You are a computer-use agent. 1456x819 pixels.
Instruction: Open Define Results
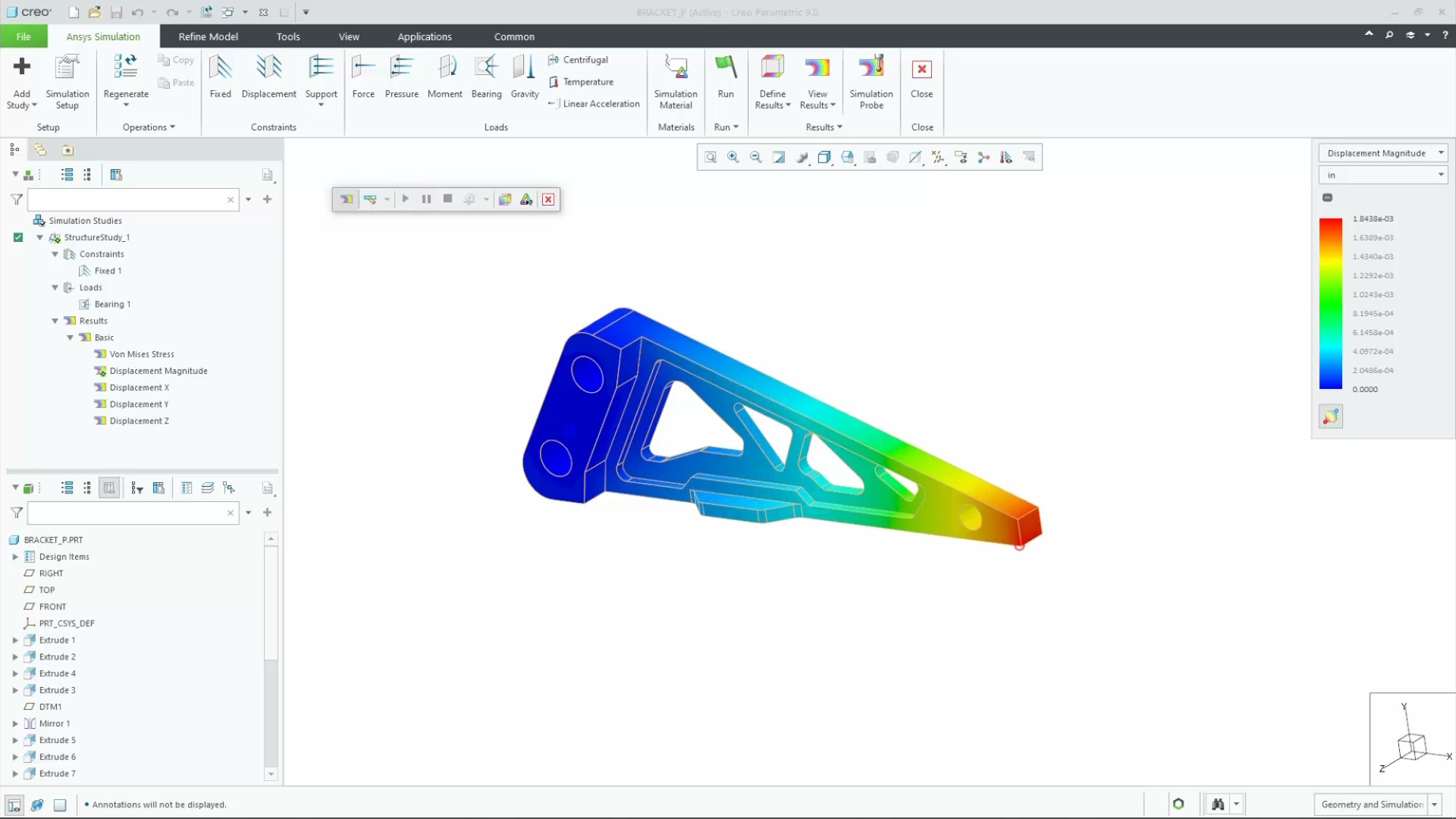(772, 82)
